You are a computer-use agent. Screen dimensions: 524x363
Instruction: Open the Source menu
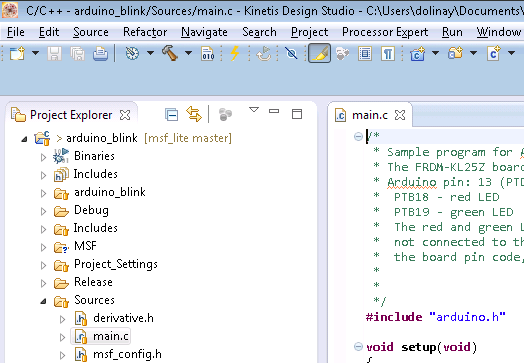[x=91, y=32]
